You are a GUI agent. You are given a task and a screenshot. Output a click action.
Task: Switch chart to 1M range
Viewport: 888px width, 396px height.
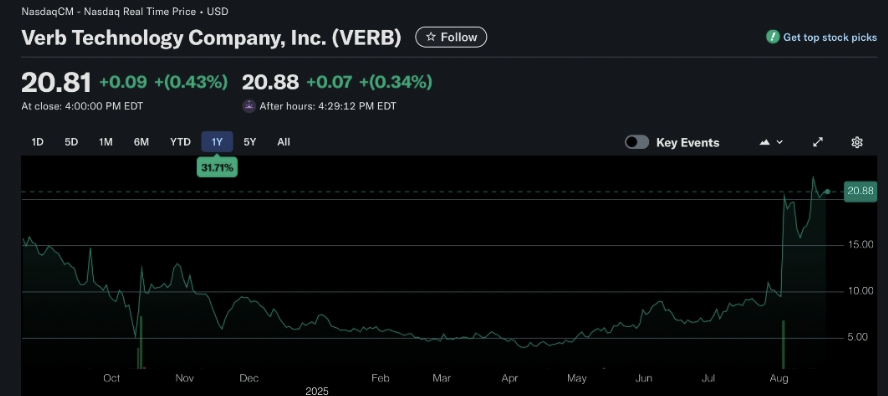point(105,142)
